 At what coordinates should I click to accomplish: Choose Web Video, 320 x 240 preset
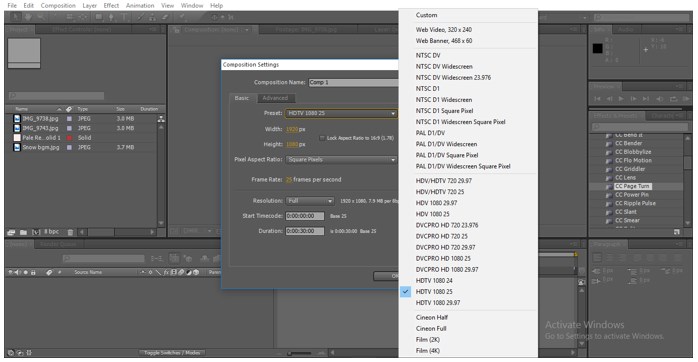pos(444,30)
